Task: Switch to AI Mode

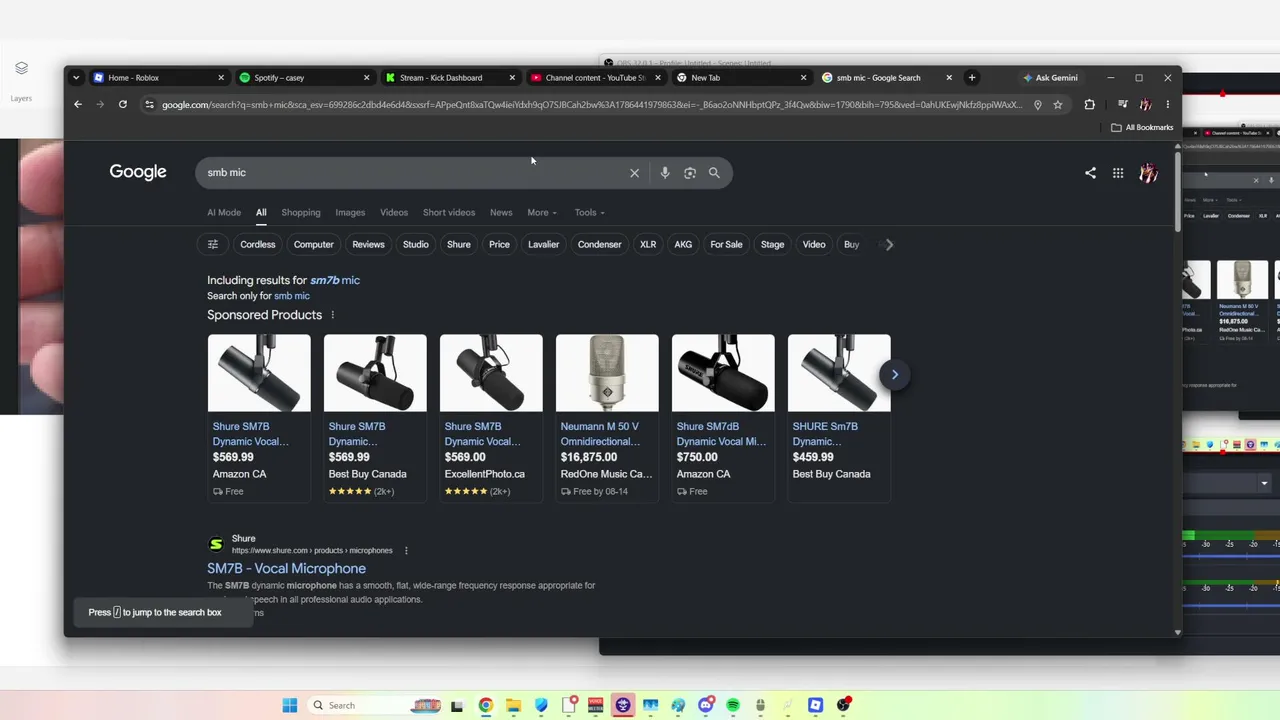Action: point(224,212)
